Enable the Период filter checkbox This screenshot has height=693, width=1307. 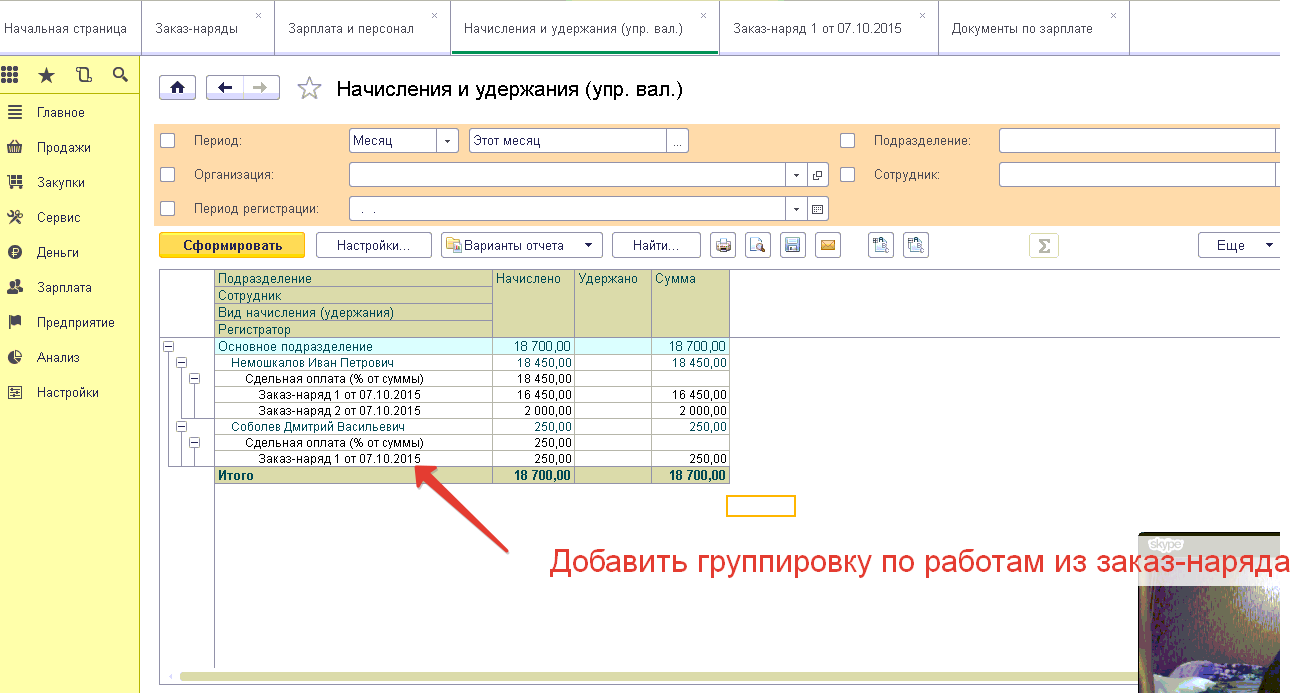(x=168, y=141)
